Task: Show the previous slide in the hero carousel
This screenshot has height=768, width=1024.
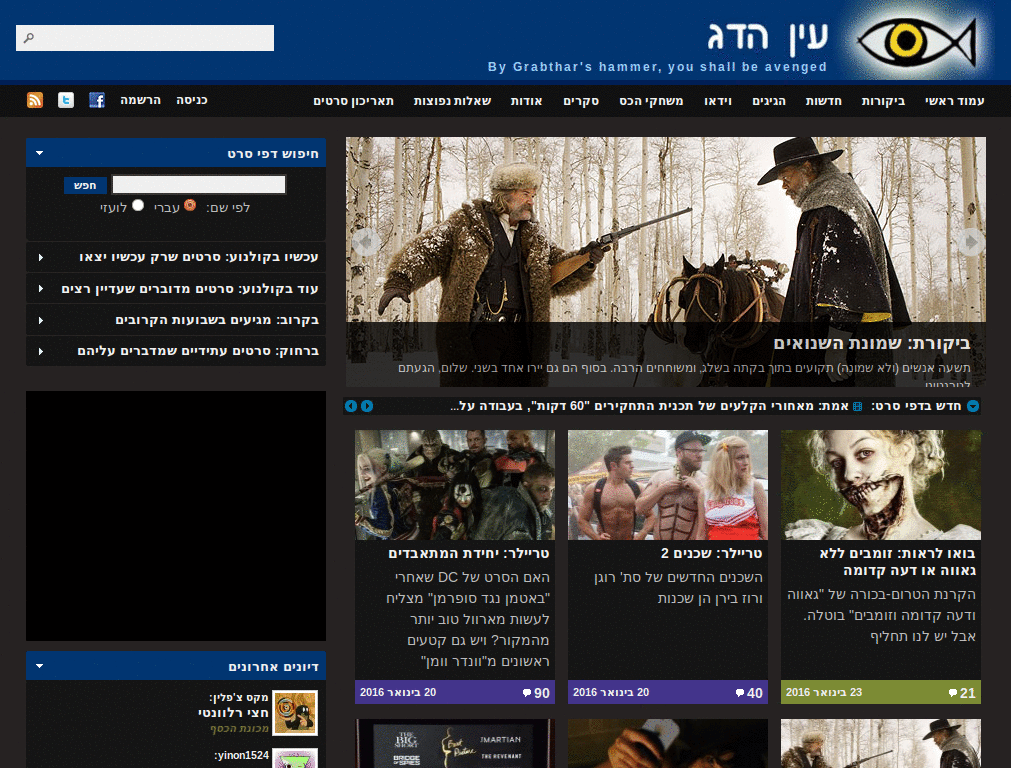Action: coord(365,242)
